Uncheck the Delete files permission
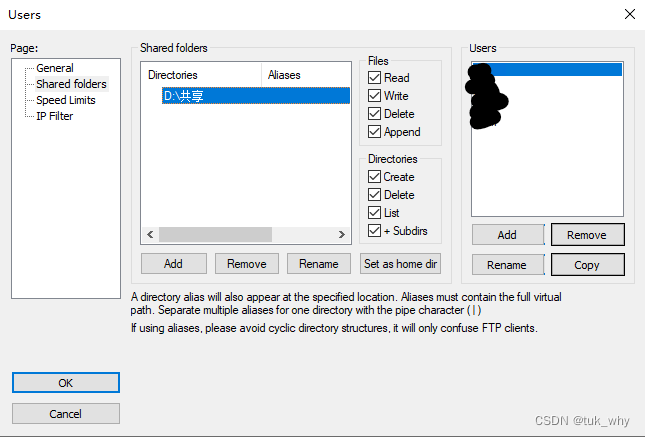Image resolution: width=645 pixels, height=437 pixels. (x=375, y=114)
